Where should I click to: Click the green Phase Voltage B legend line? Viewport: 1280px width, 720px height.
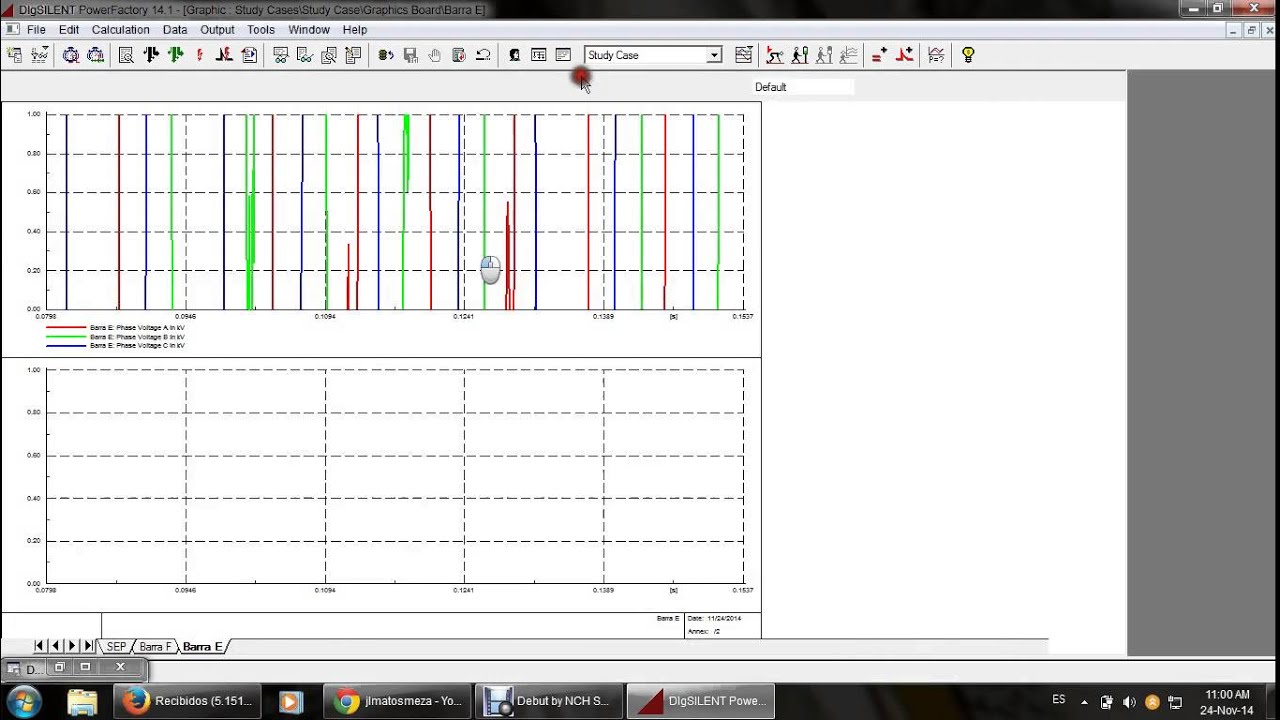coord(66,337)
